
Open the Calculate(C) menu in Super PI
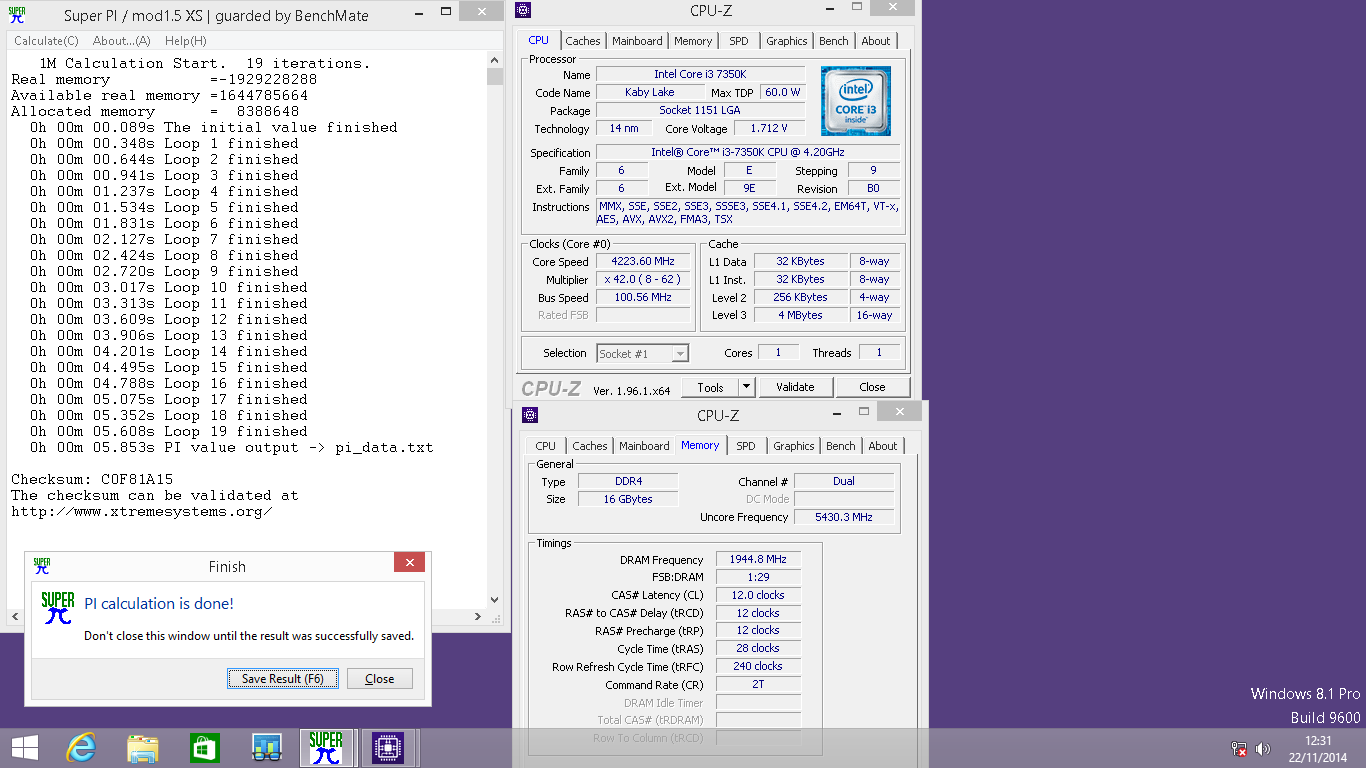46,41
